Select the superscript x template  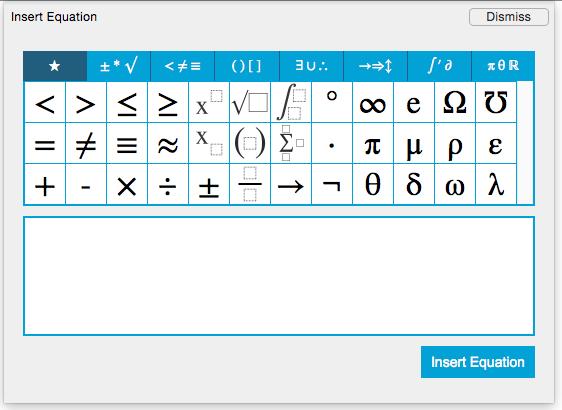209,102
